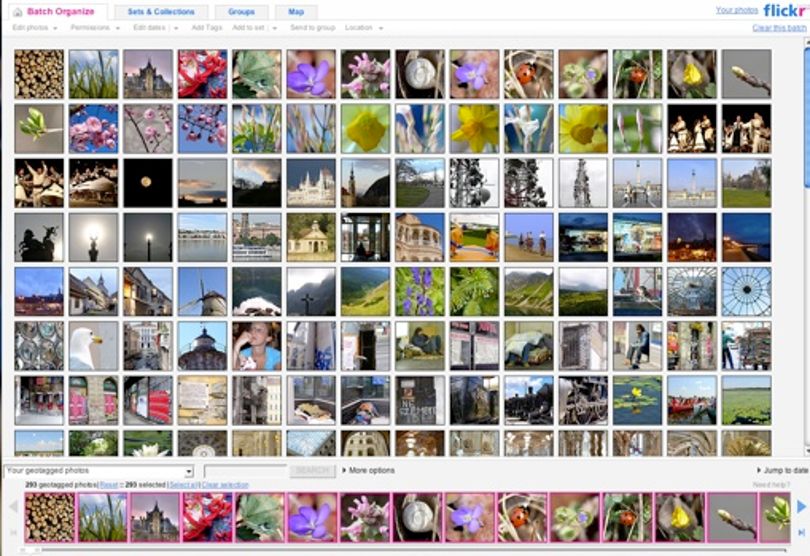This screenshot has height=556, width=810.
Task: Advance the filmstrip with the blue right arrow
Action: pyautogui.click(x=801, y=506)
